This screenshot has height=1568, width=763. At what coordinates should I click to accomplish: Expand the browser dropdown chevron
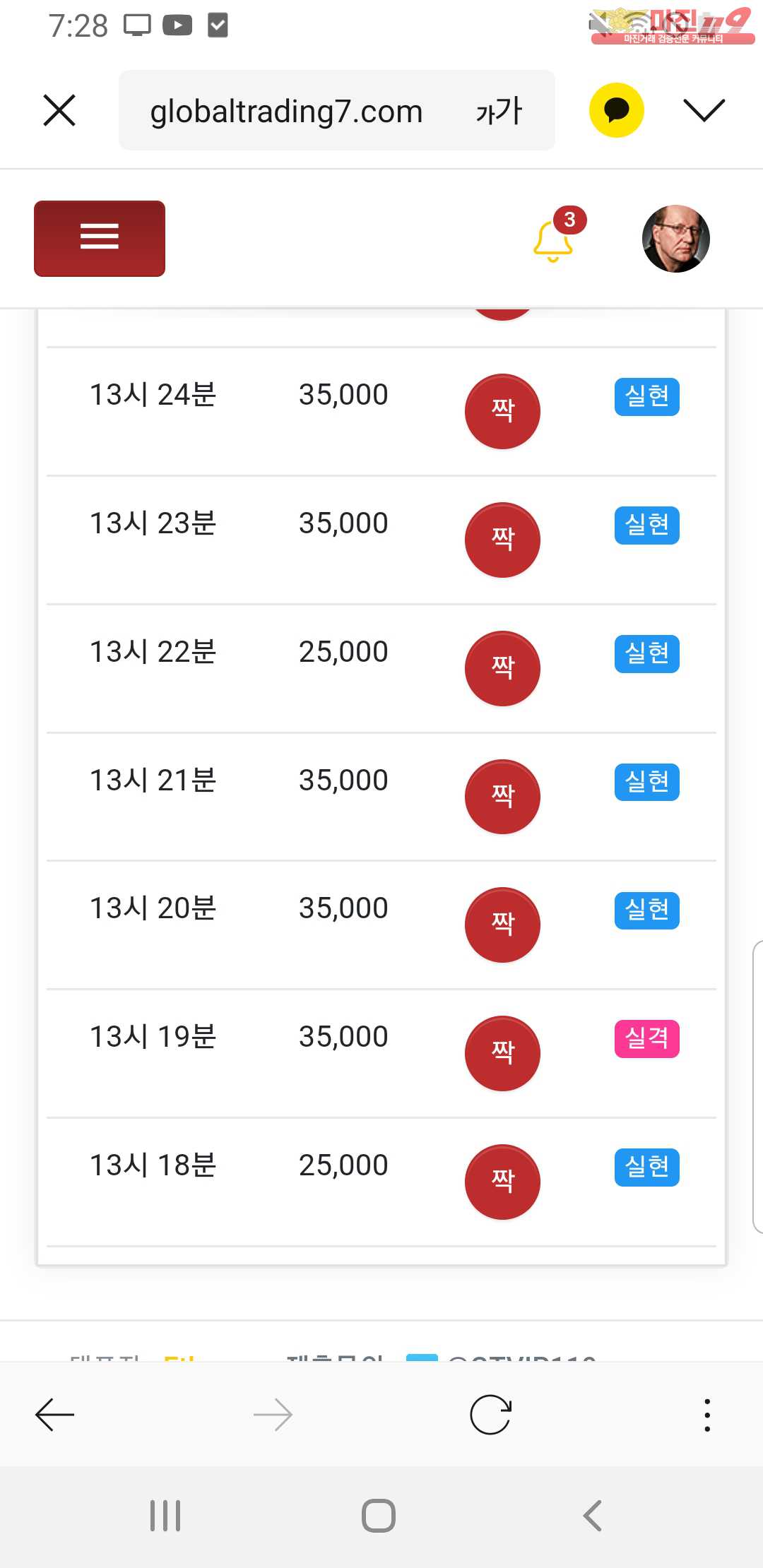pyautogui.click(x=704, y=110)
